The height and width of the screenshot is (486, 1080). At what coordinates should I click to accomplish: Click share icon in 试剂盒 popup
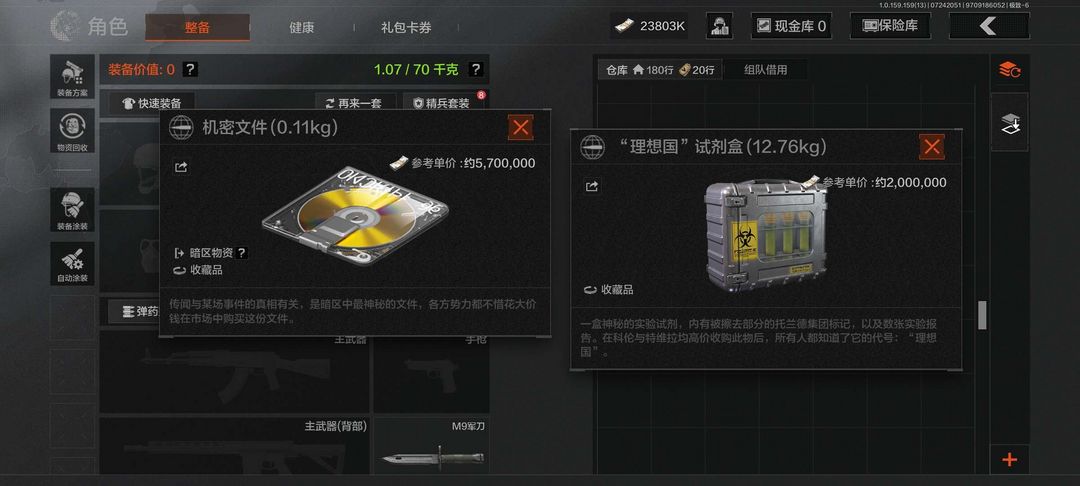tap(592, 186)
